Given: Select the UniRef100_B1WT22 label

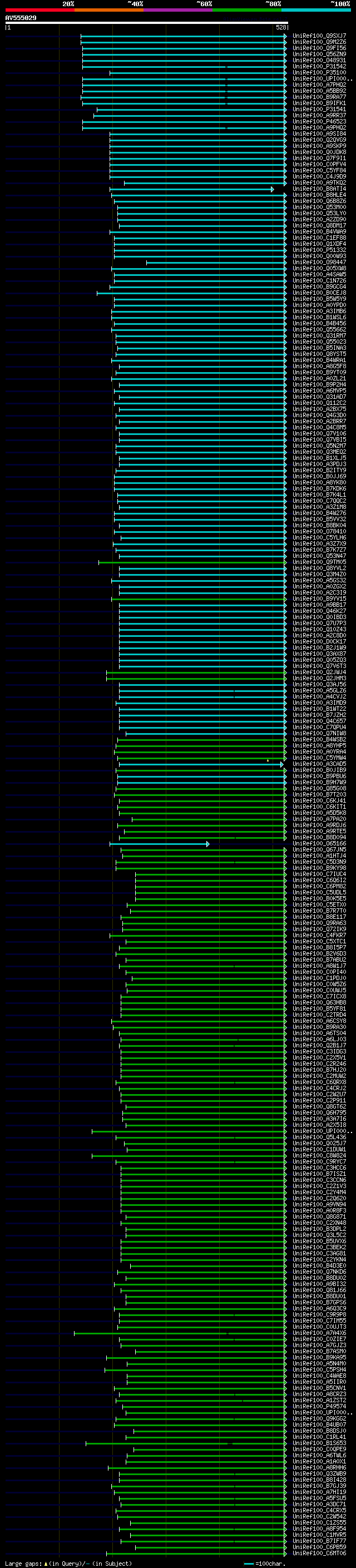Looking at the screenshot, I should [x=319, y=709].
